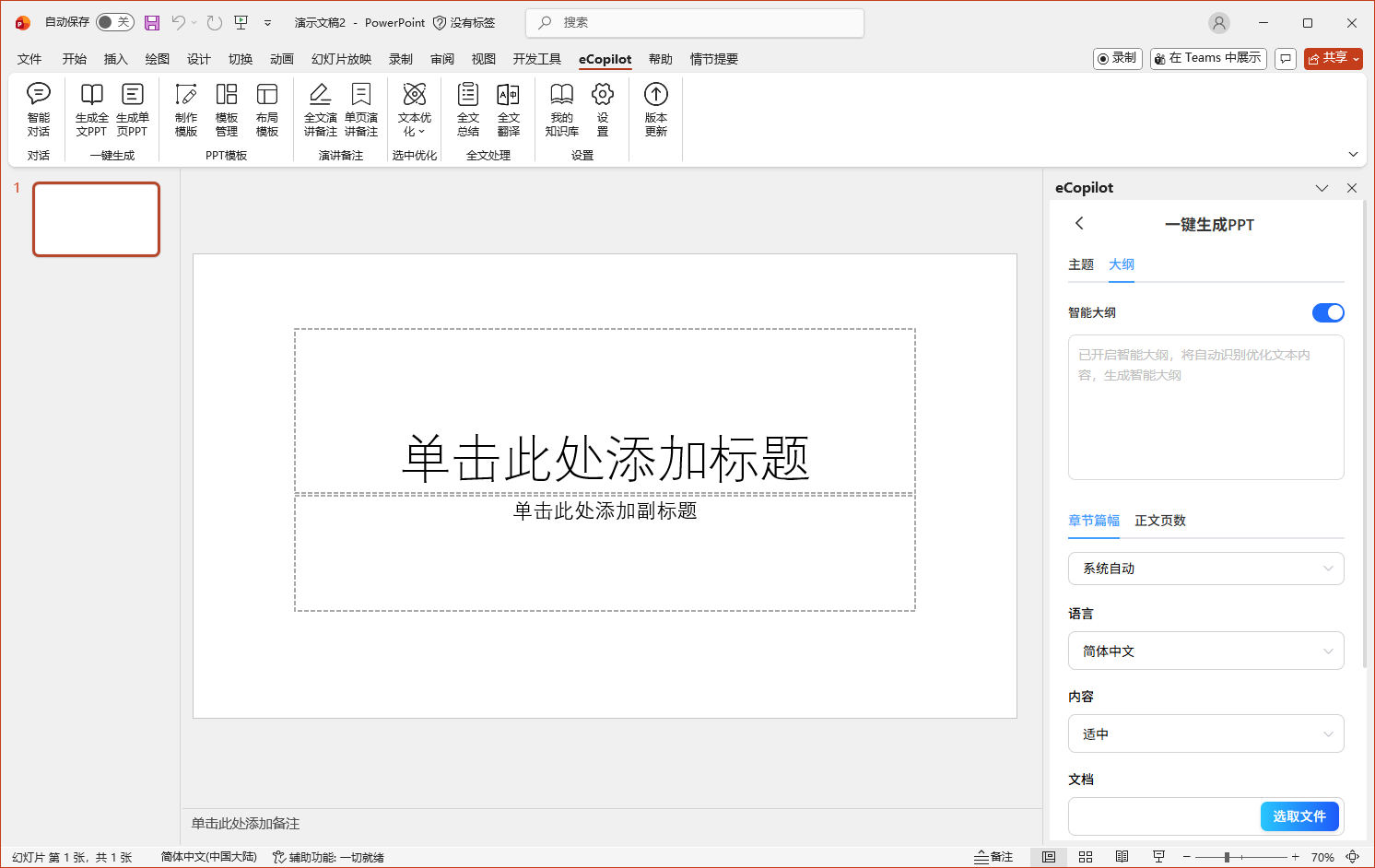
Task: Open the 全文总结 tool
Action: [468, 109]
